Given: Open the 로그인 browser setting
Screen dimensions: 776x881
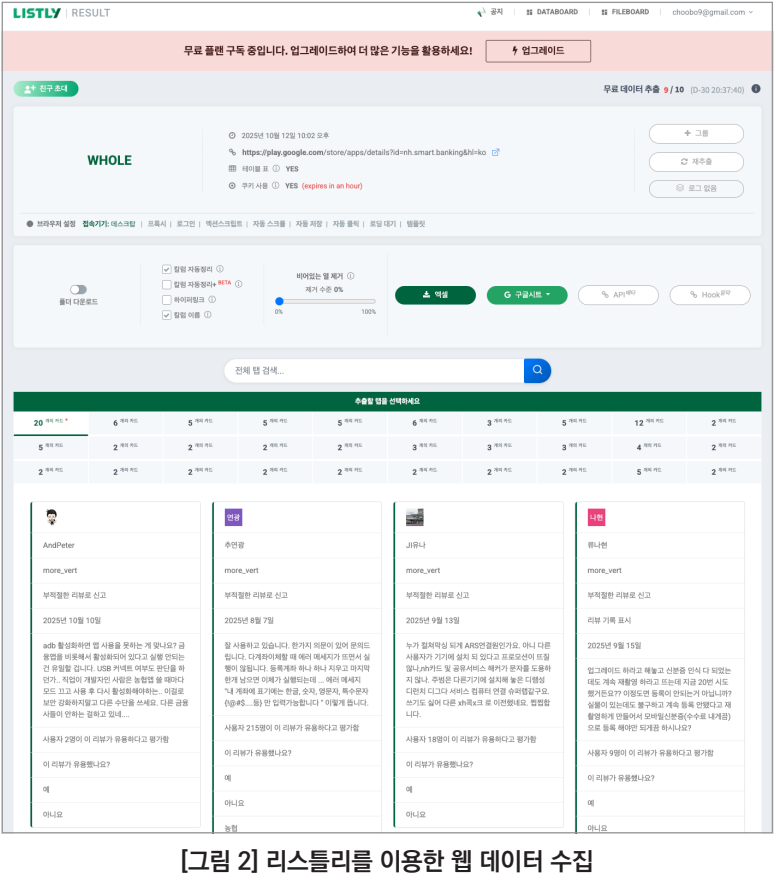Looking at the screenshot, I should tap(185, 224).
